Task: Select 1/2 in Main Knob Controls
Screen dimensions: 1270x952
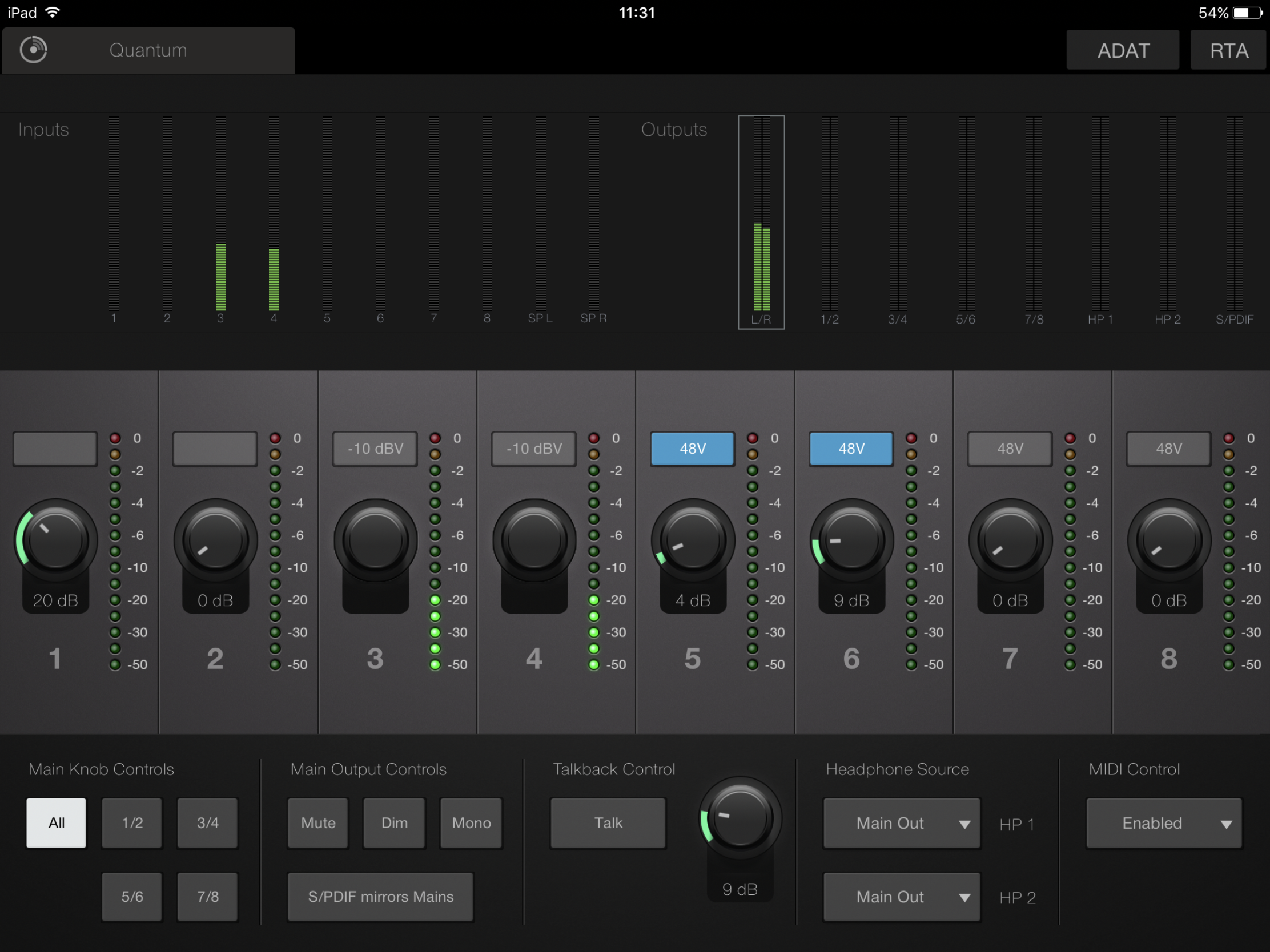Action: click(x=132, y=823)
